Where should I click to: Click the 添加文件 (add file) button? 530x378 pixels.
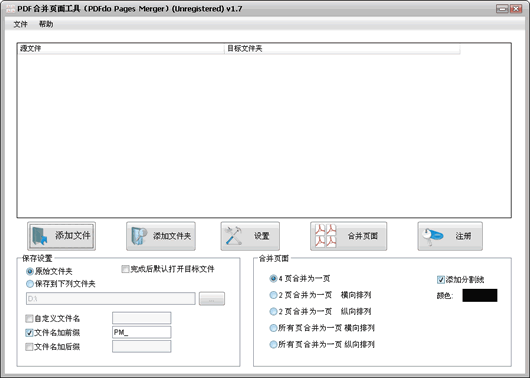click(62, 236)
